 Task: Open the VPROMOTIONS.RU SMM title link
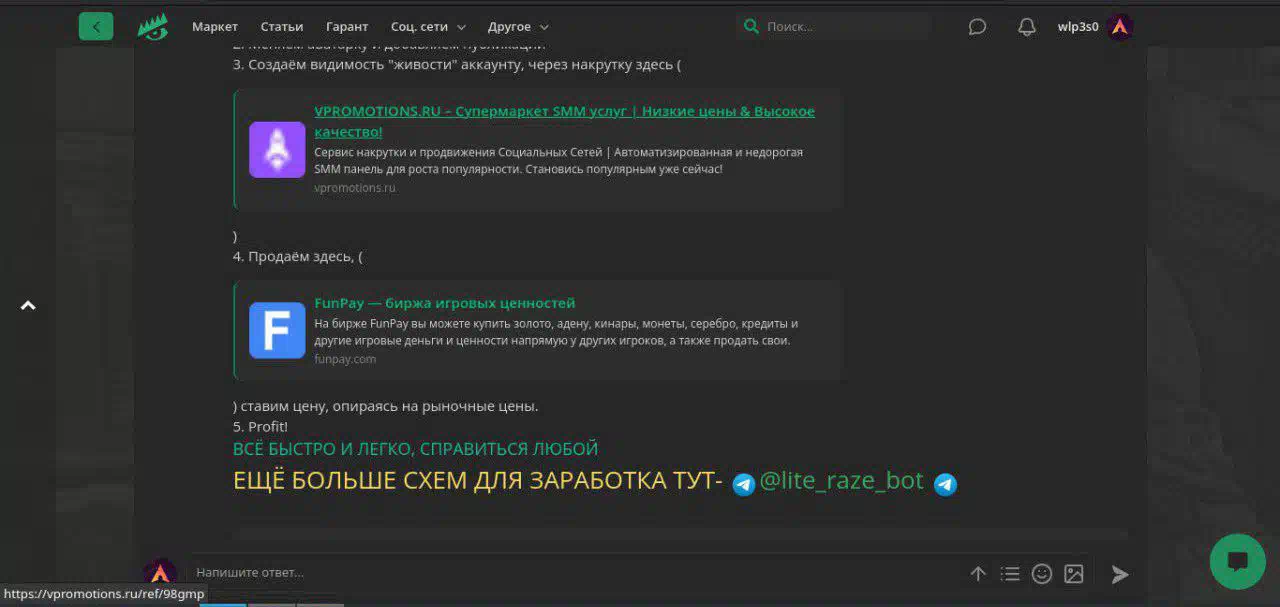pyautogui.click(x=565, y=121)
